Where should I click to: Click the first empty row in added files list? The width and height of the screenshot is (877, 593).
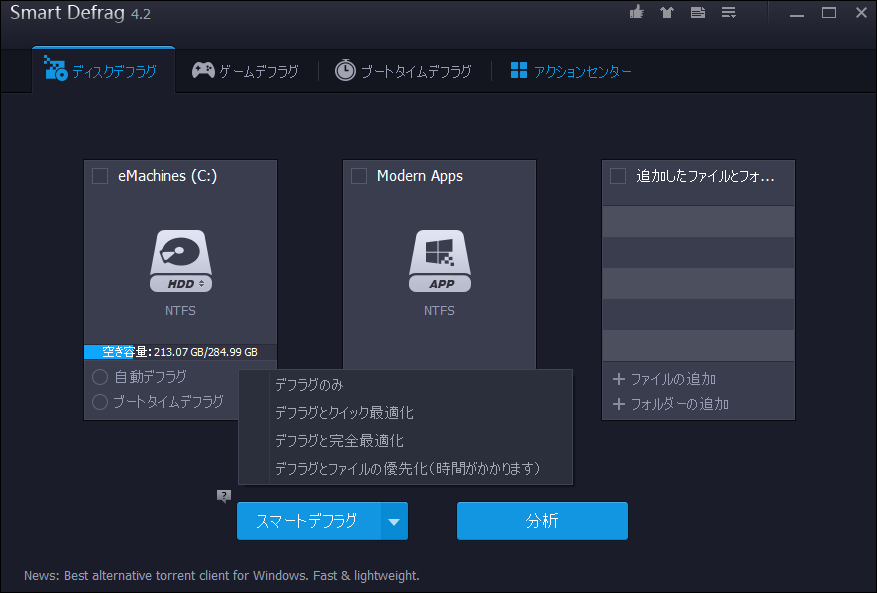(x=698, y=222)
